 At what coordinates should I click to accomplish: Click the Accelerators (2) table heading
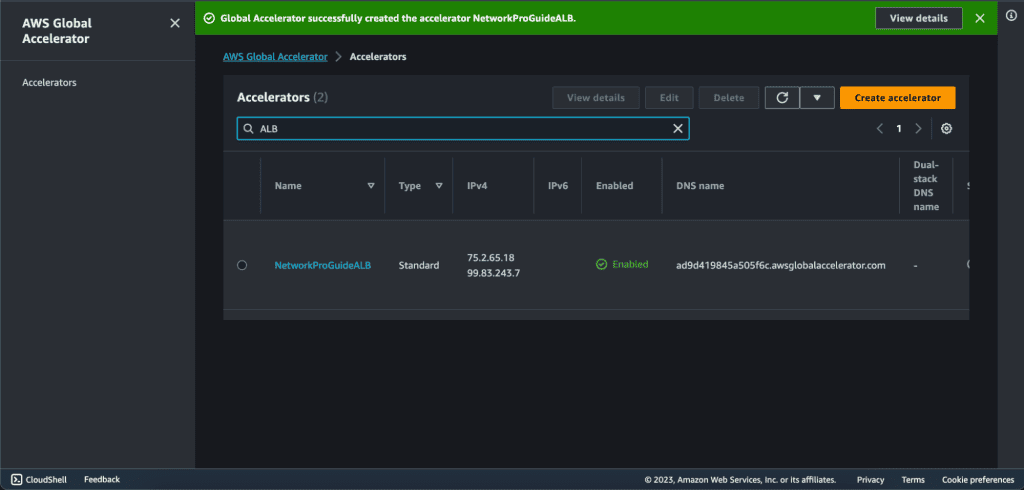[x=282, y=97]
